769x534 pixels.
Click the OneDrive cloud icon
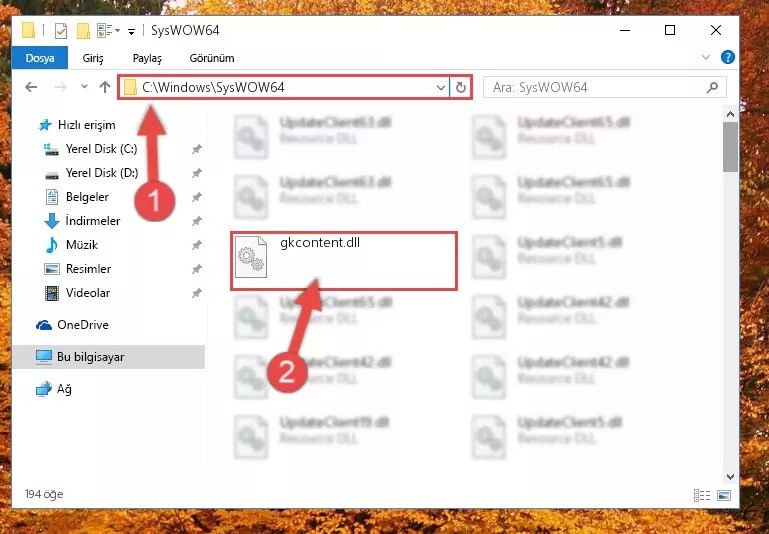44,325
